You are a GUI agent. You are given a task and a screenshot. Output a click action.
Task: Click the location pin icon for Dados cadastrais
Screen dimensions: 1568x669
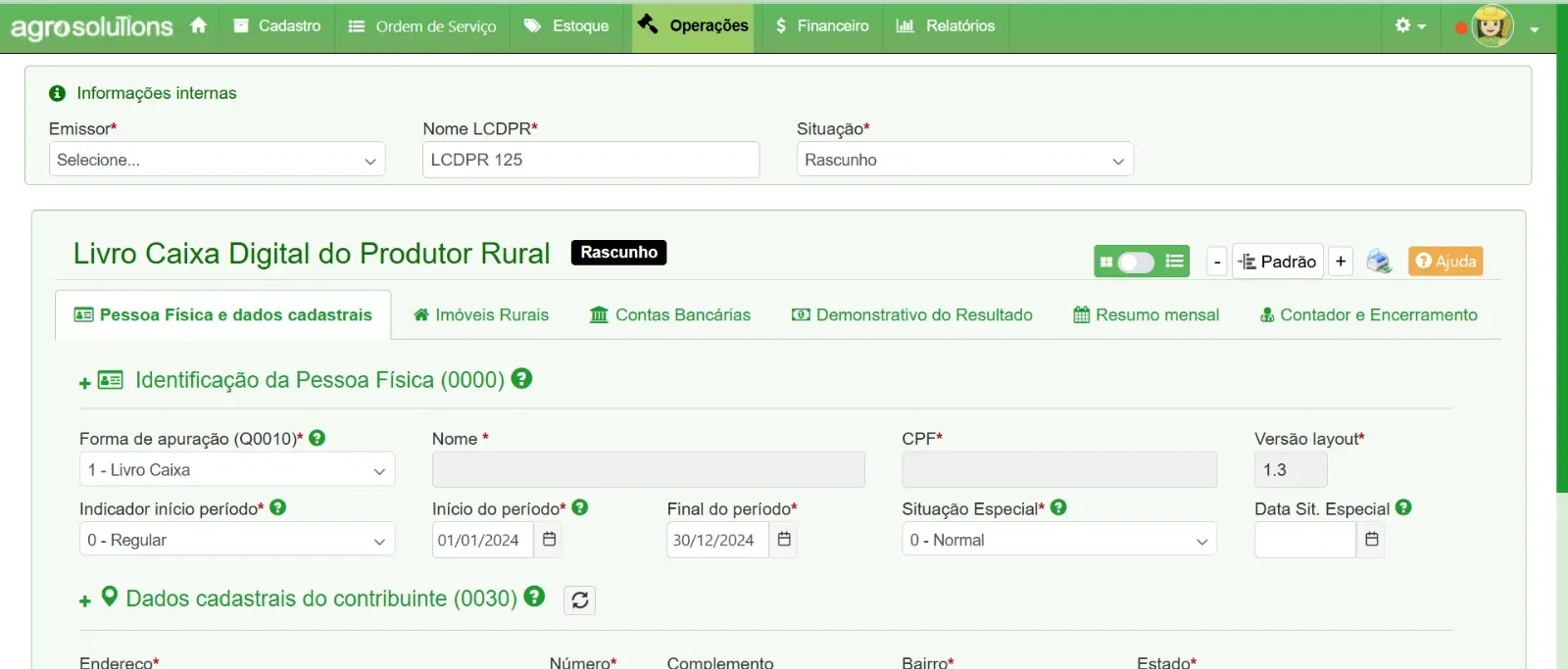(x=110, y=597)
